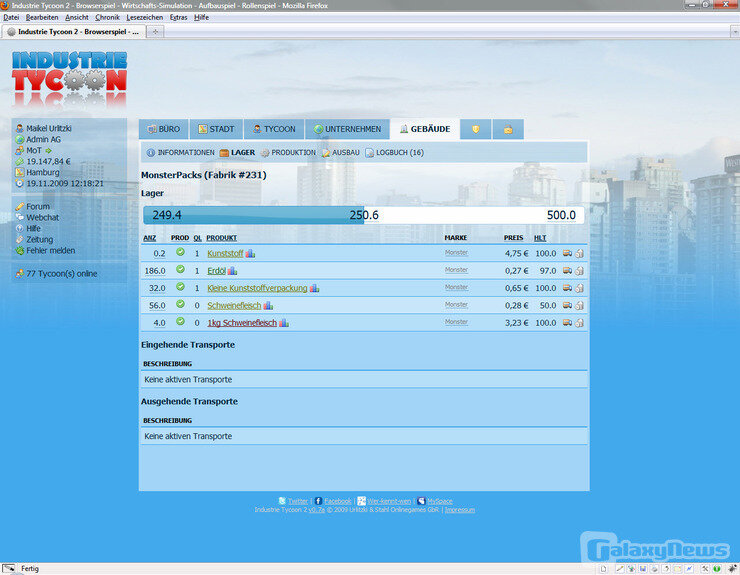The image size is (740, 575).
Task: Switch to the UNTERNEHMEN tab
Action: (x=347, y=129)
